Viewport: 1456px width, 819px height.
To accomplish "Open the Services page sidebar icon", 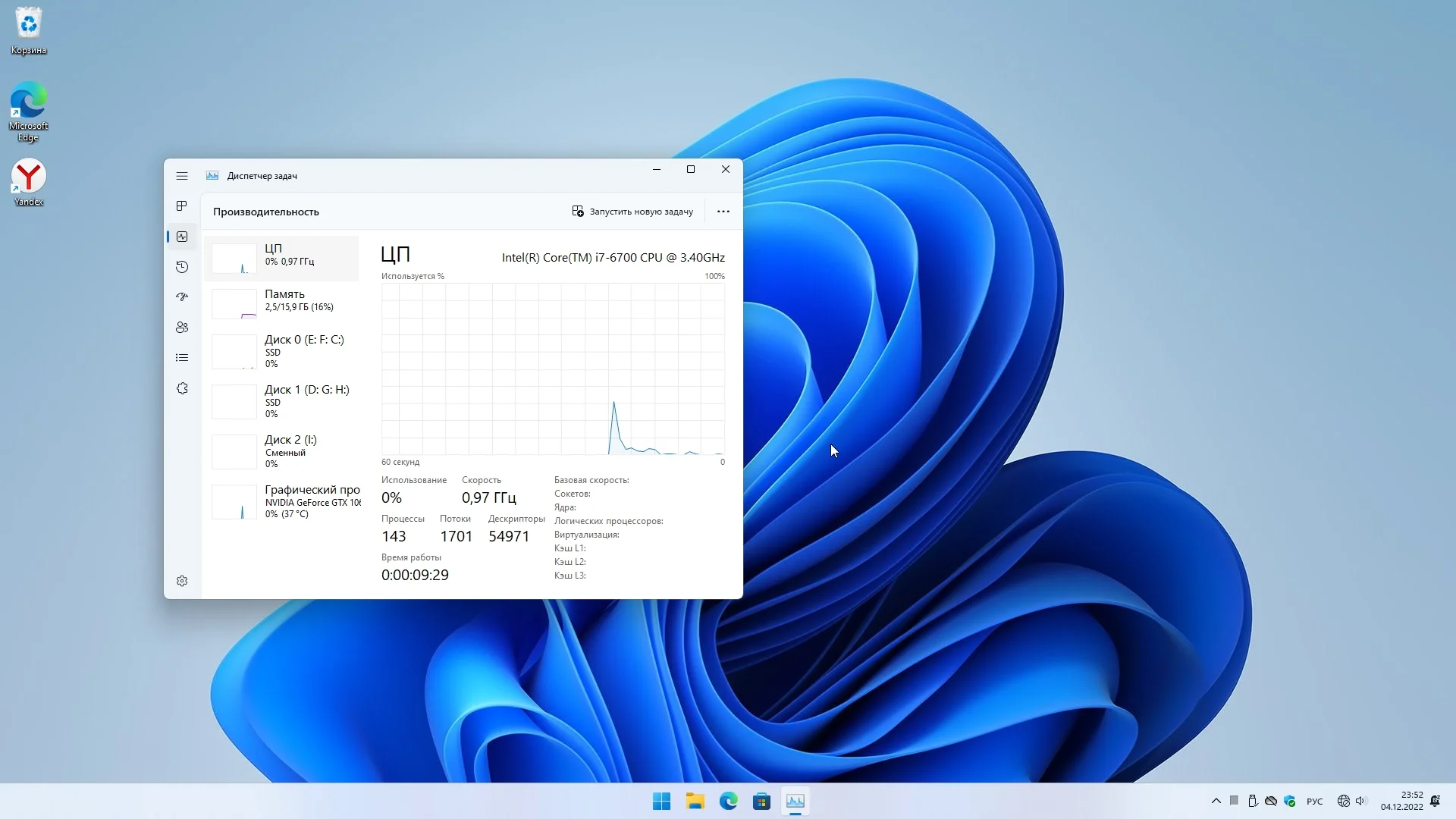I will pos(182,388).
